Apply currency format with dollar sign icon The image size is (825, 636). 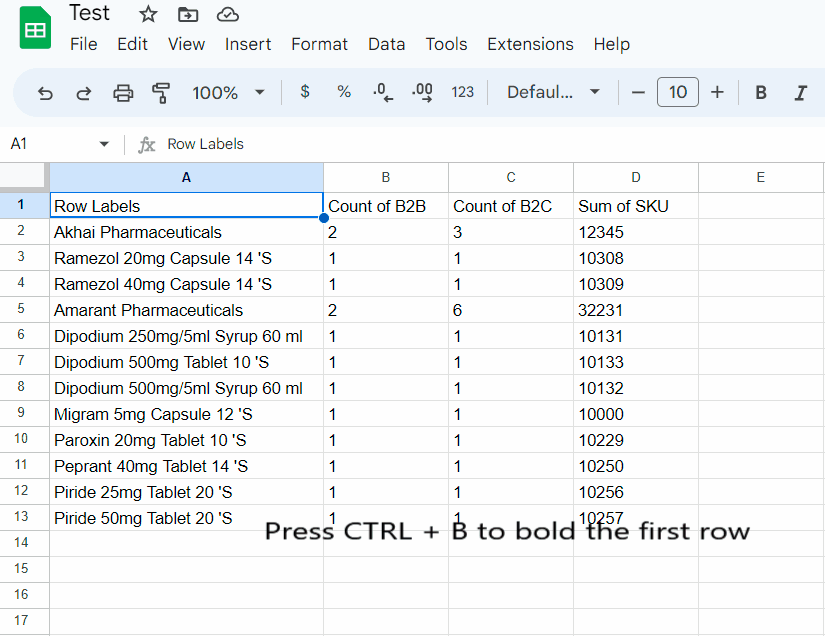pos(304,92)
